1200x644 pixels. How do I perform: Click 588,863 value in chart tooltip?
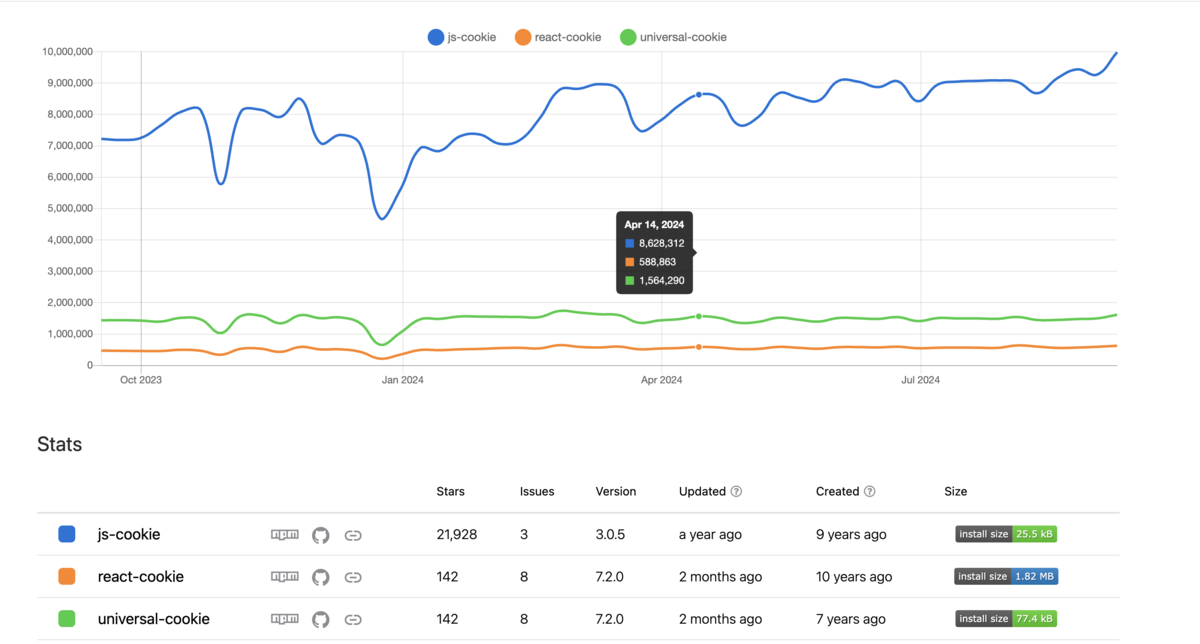pos(656,262)
